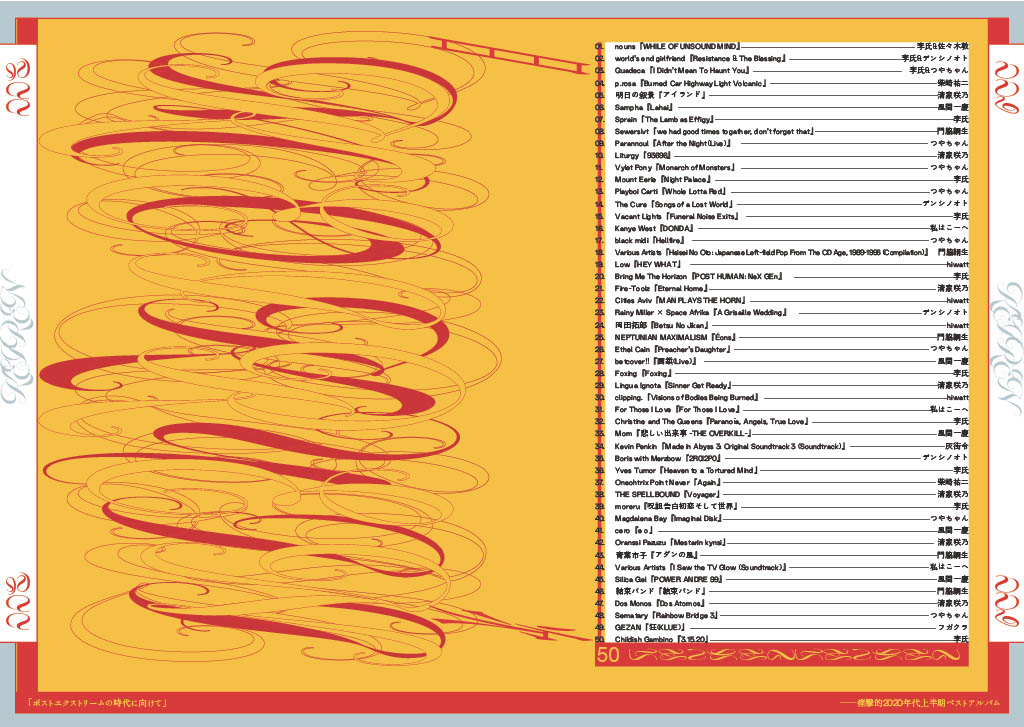
Task: Select Sematary 'Rainbow Bridge 3' row
Action: (x=782, y=615)
